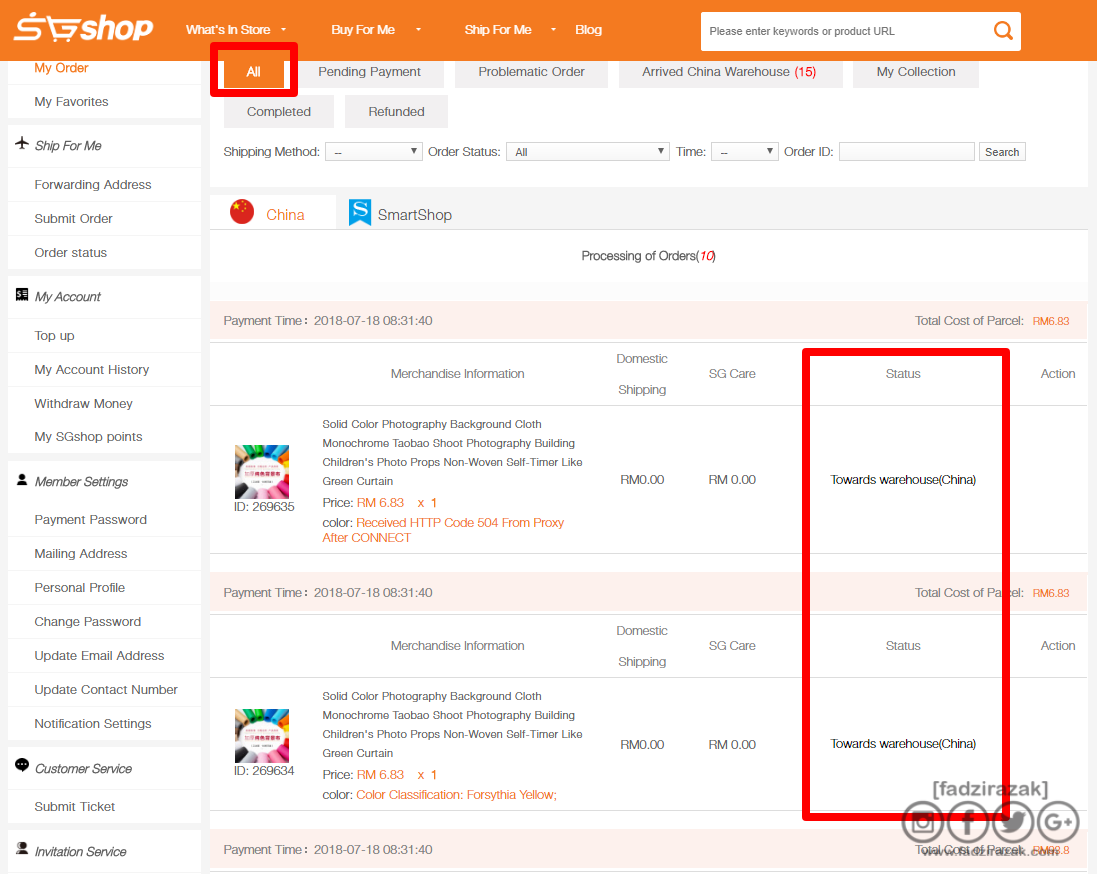Open the Blog menu item
Viewport: 1097px width, 874px height.
click(588, 29)
